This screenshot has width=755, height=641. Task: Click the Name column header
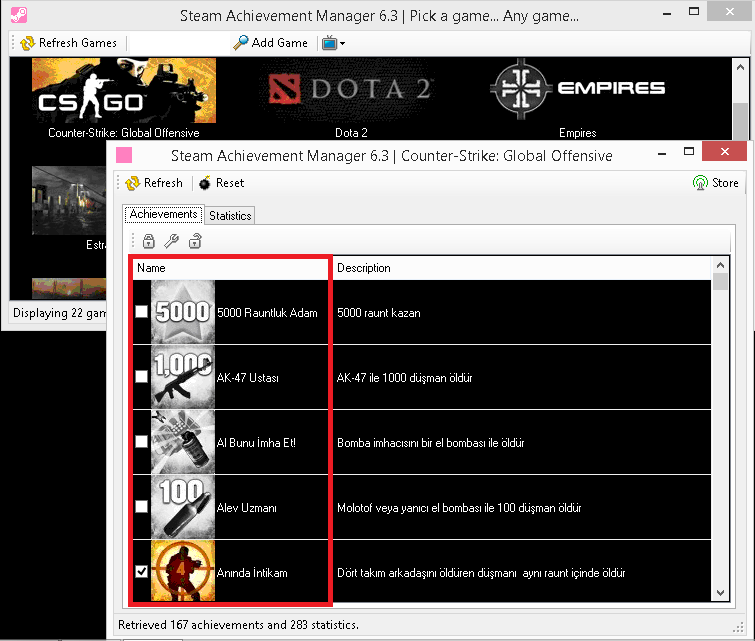pos(231,268)
